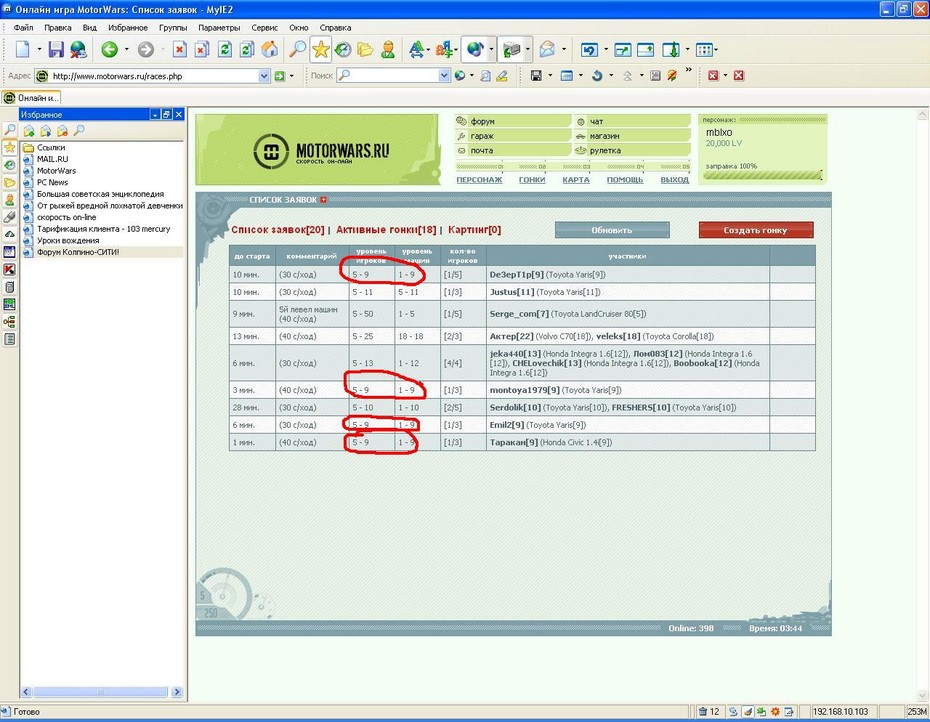Click the magnifier search icon in main toolbar

click(297, 50)
